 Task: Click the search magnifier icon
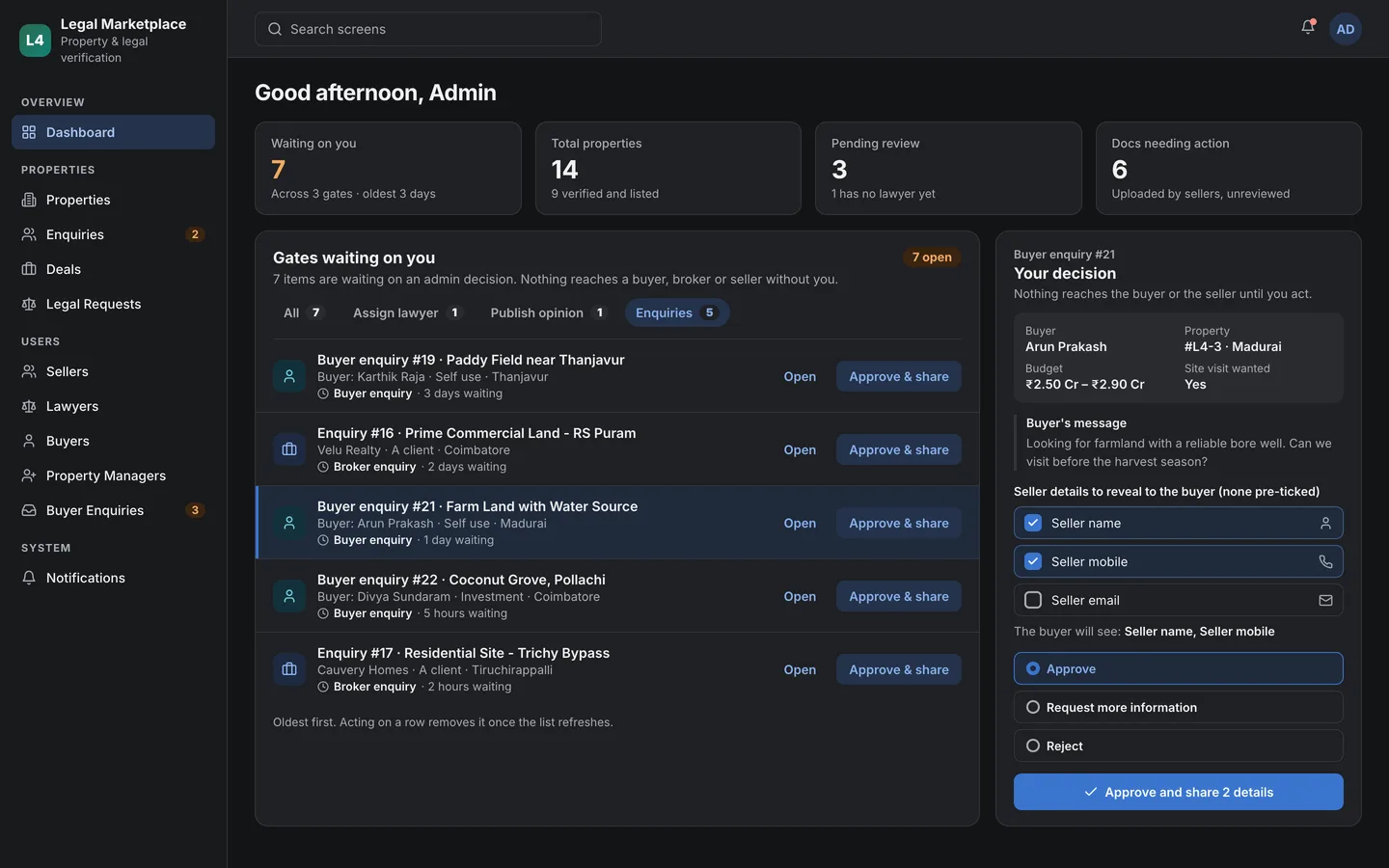coord(275,29)
